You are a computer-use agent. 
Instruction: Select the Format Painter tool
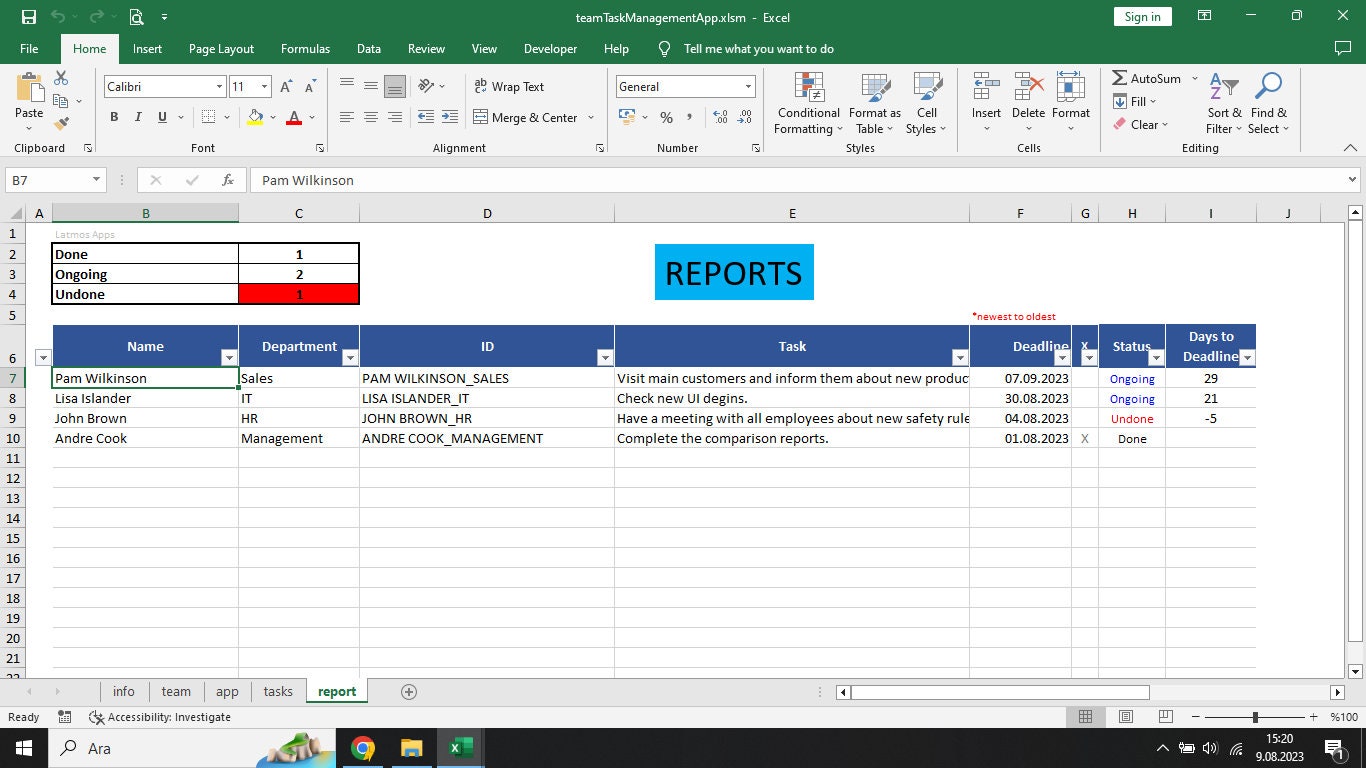(x=61, y=121)
